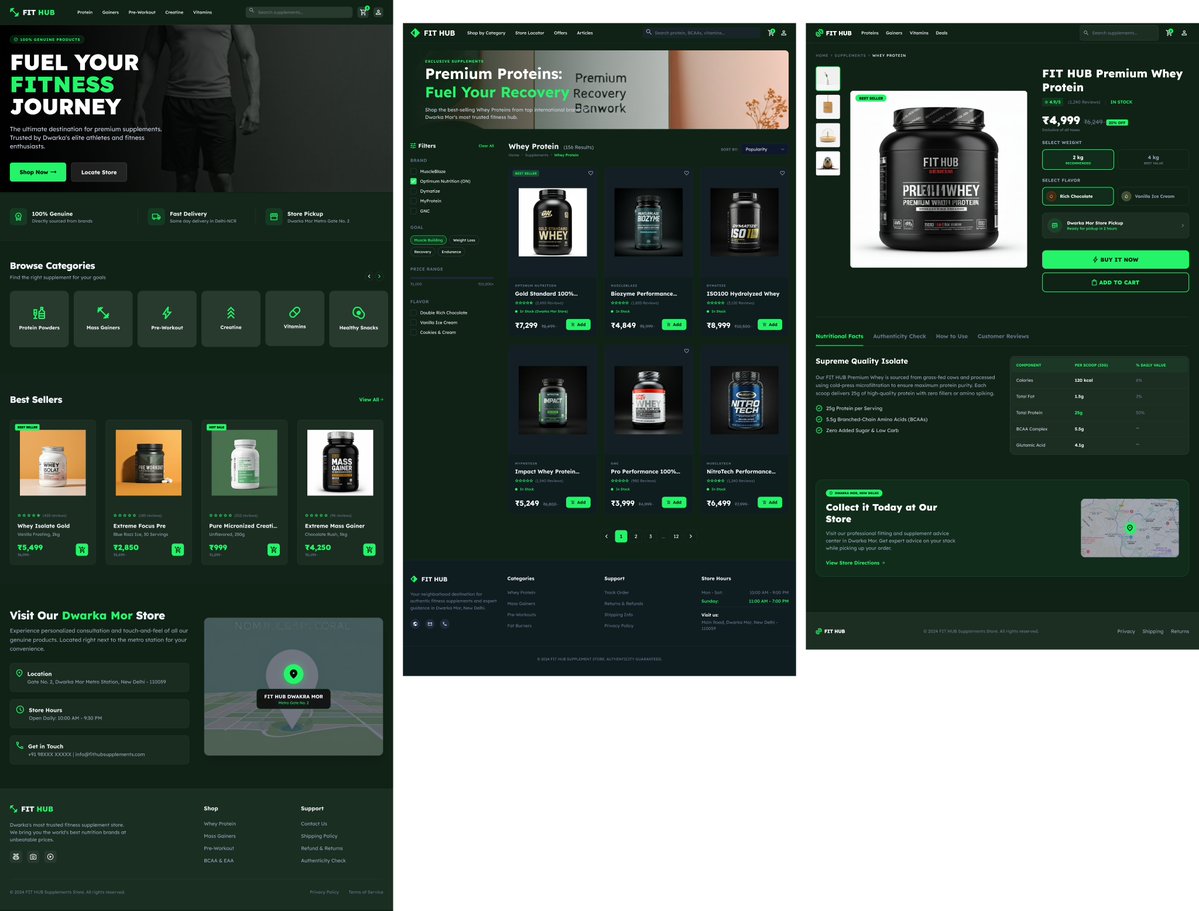Viewport: 1199px width, 911px height.
Task: Adjust the Price Range slider track
Action: point(452,278)
